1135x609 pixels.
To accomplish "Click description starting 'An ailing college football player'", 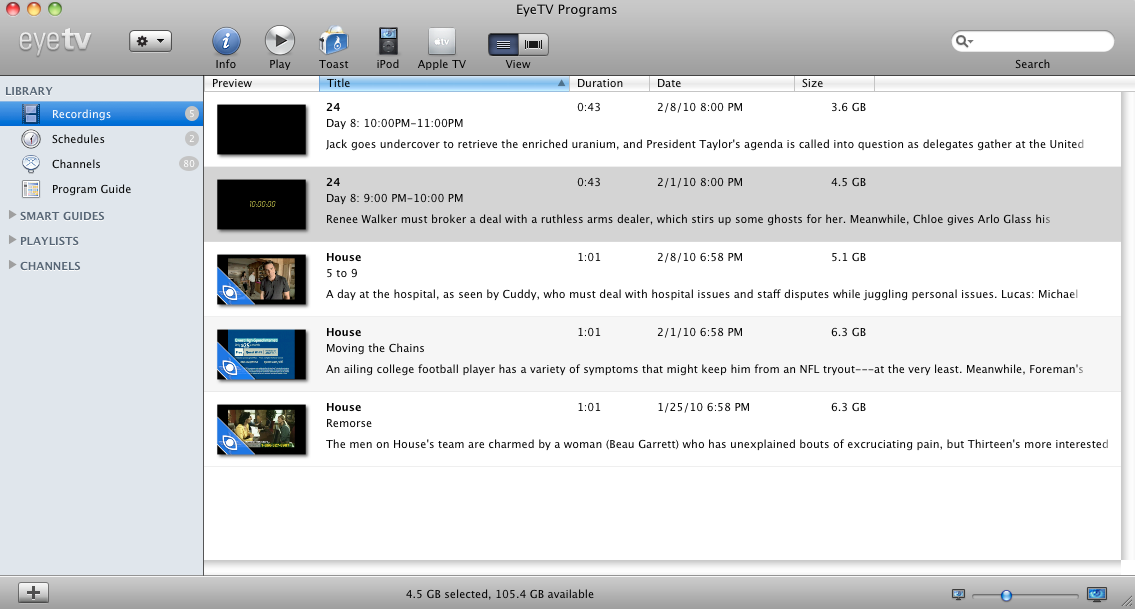I will [x=704, y=369].
